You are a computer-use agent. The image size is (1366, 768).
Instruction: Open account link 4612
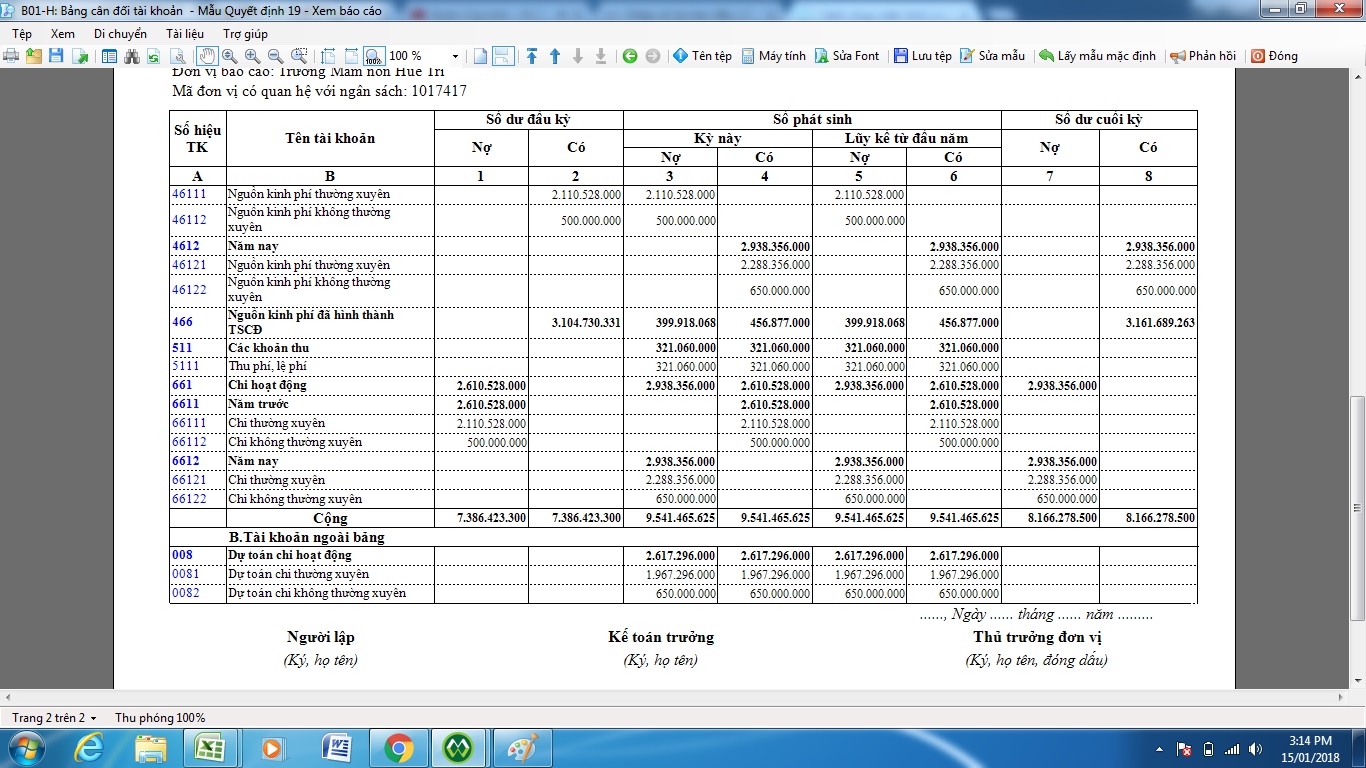(185, 246)
